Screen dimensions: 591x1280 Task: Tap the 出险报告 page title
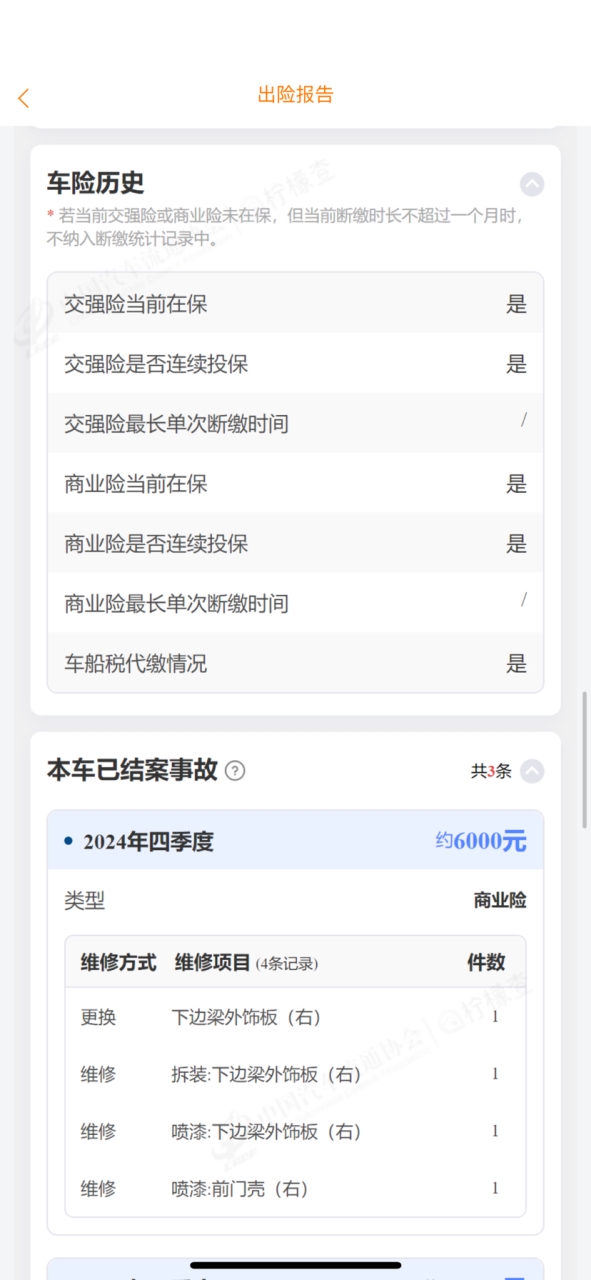(x=296, y=95)
